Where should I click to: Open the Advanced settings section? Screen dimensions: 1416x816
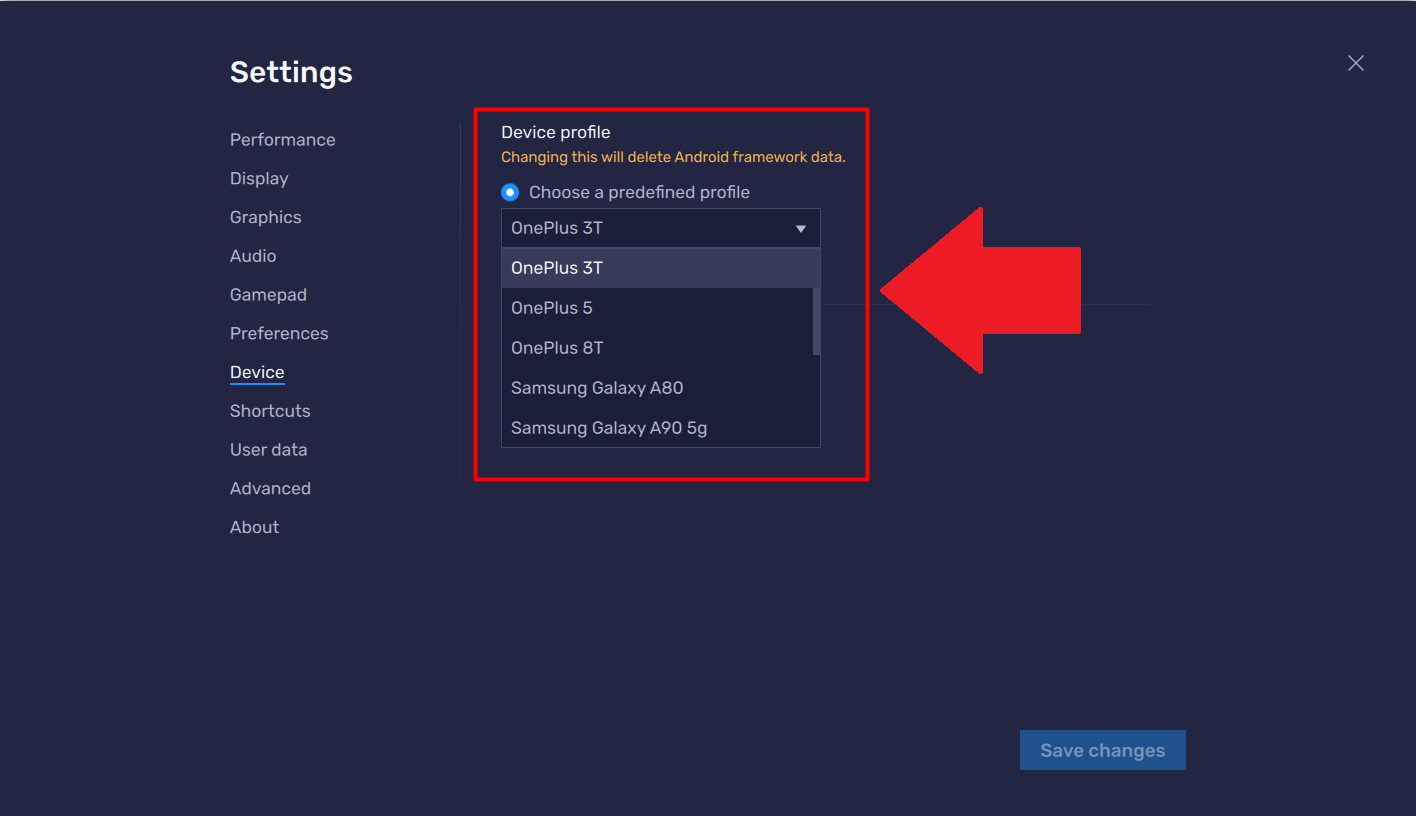(270, 489)
